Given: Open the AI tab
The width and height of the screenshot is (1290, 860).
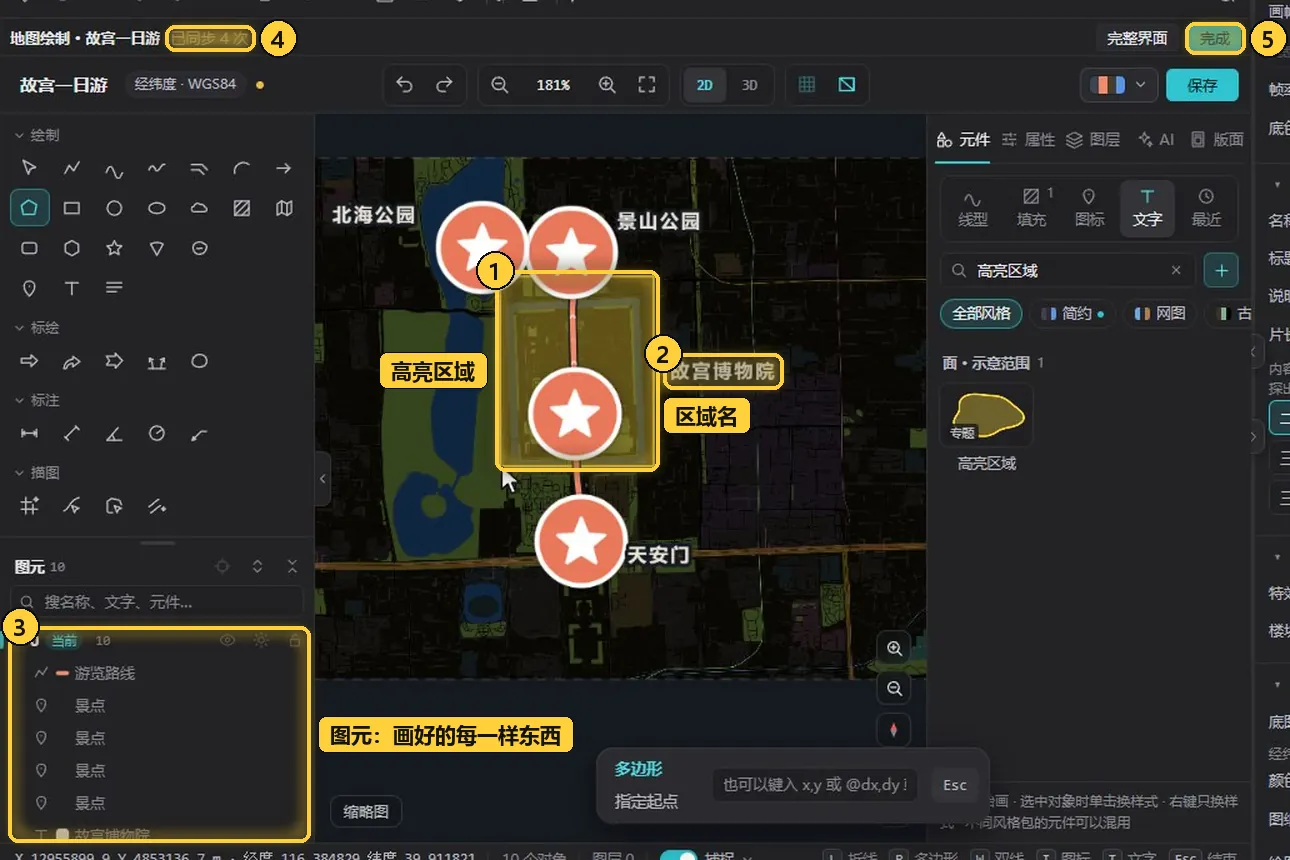Looking at the screenshot, I should point(1156,140).
